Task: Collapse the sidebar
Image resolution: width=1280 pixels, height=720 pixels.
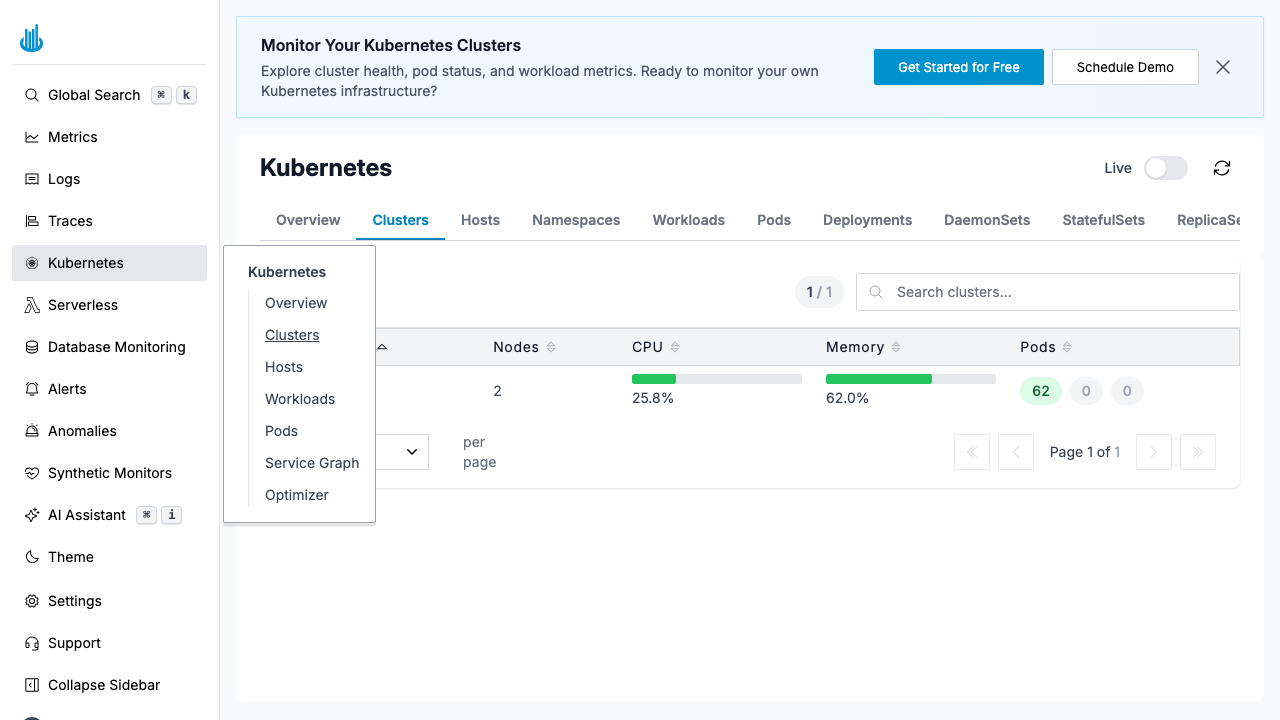Action: tap(104, 685)
